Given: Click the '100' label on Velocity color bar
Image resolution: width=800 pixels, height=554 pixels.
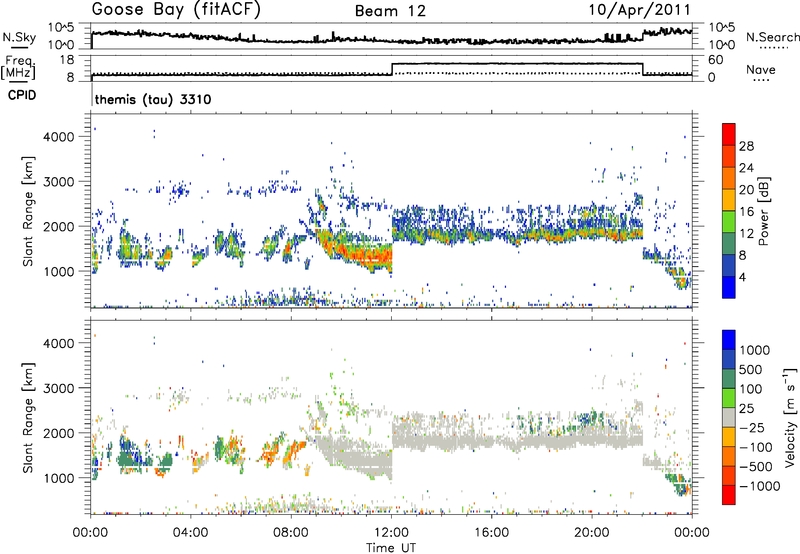Looking at the screenshot, I should tap(751, 389).
